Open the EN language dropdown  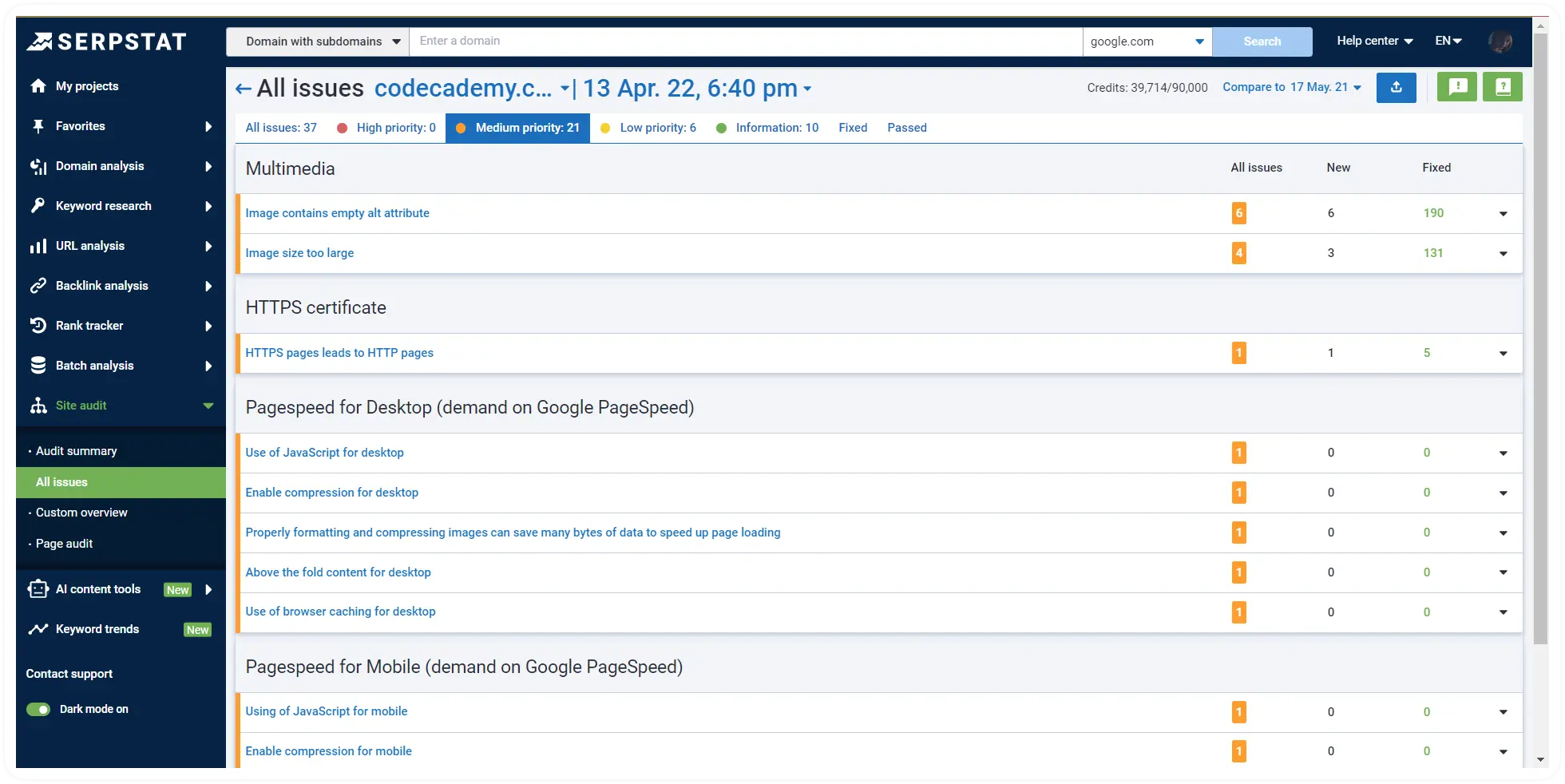pos(1448,41)
